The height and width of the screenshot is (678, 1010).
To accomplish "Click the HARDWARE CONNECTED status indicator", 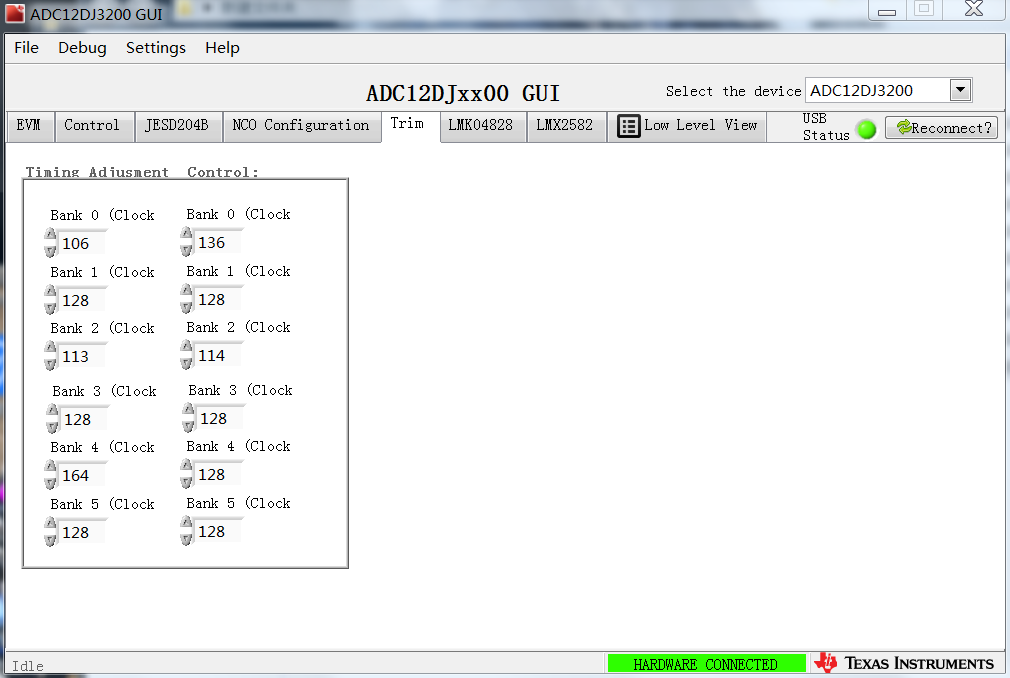I will 707,664.
